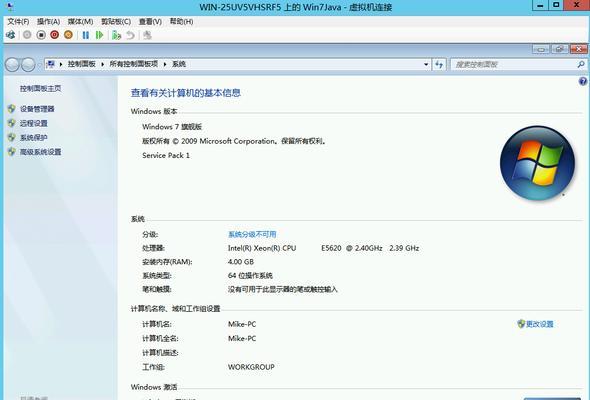Click the 计算机名 value Mike-PC
Screen dimensions: 590x400
point(242,324)
